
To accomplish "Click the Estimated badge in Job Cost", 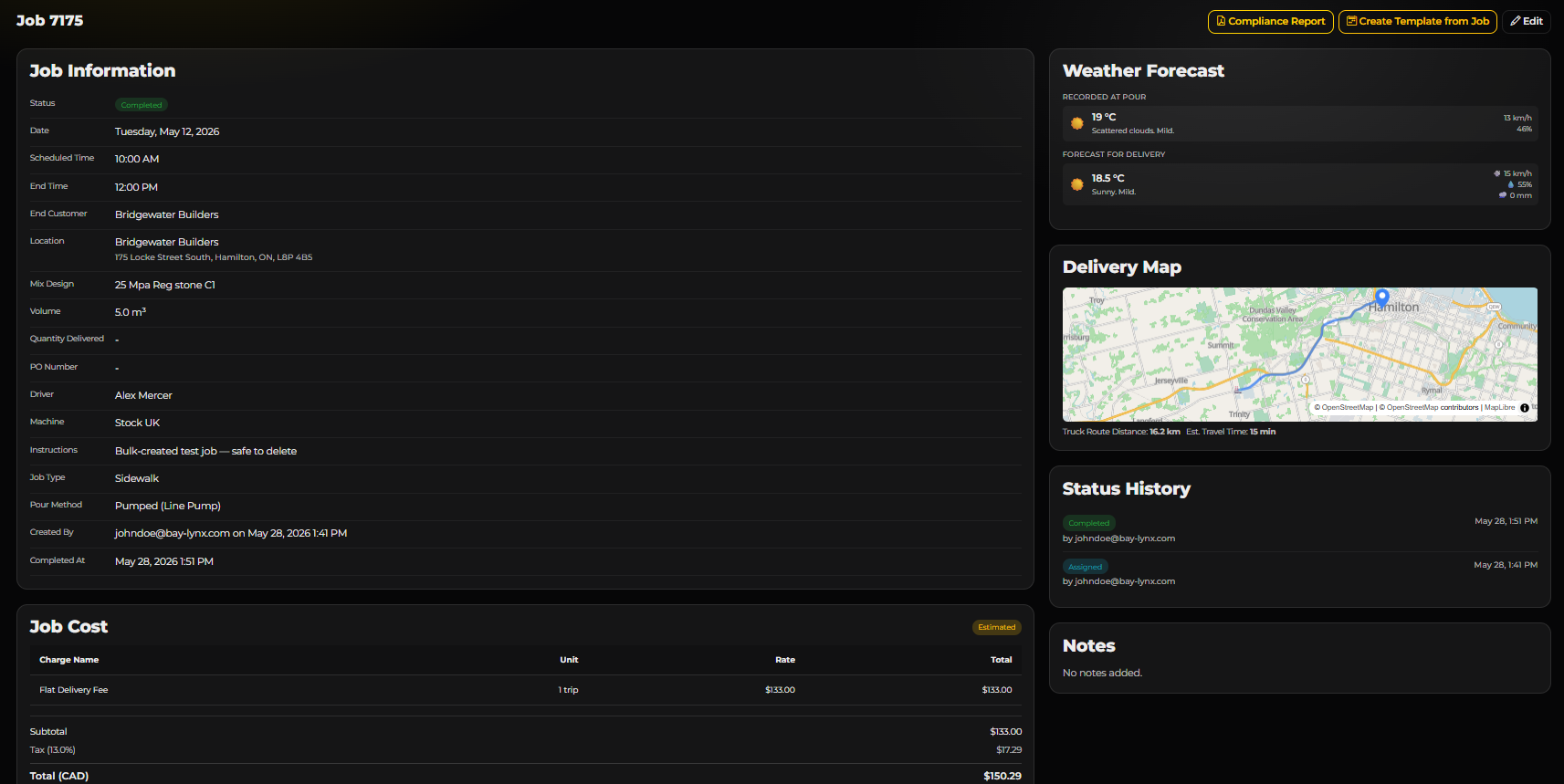I will pos(996,627).
